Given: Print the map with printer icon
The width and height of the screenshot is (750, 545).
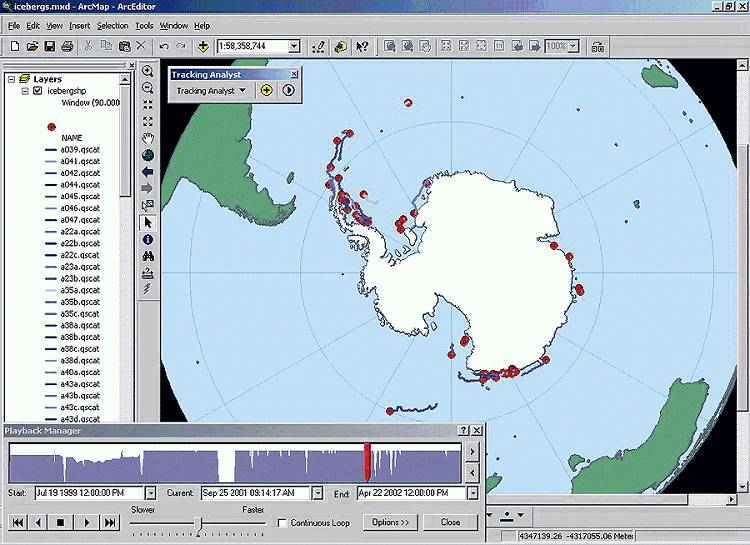Looking at the screenshot, I should pyautogui.click(x=67, y=46).
